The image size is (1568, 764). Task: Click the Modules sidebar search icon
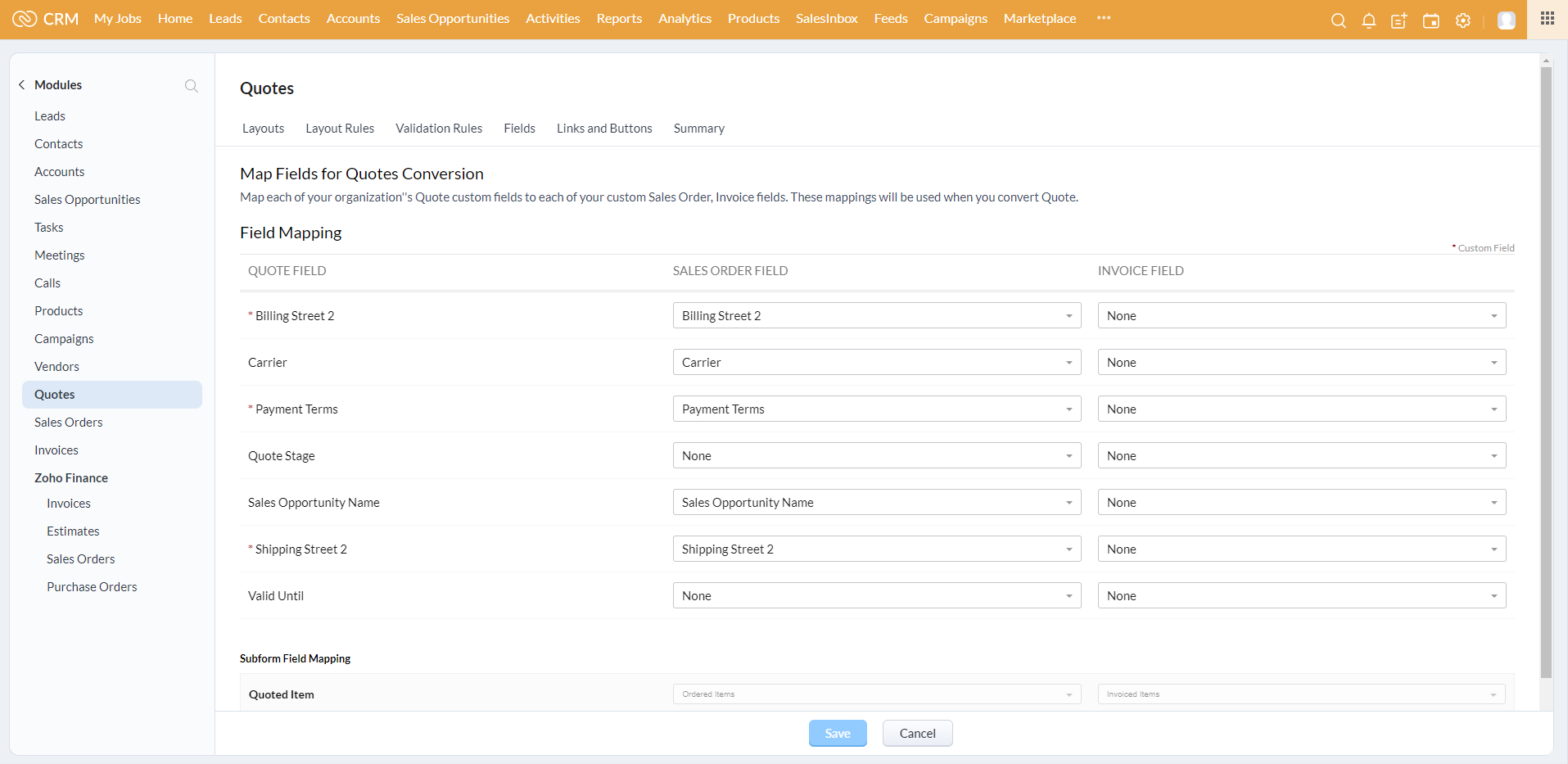(192, 86)
